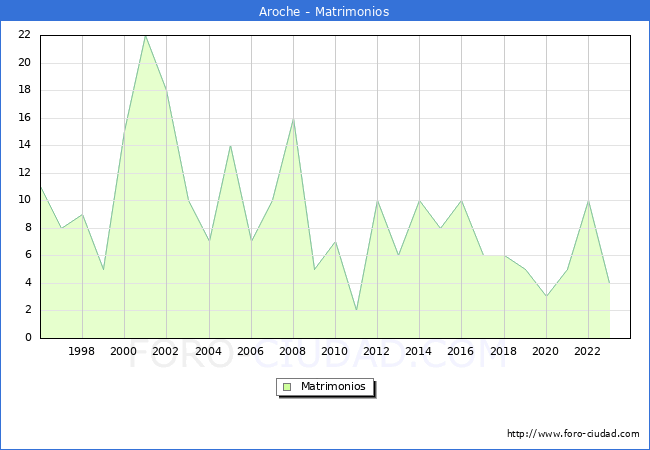Click y-axis label 6
Screen dimensions: 650x450
click(x=28, y=255)
